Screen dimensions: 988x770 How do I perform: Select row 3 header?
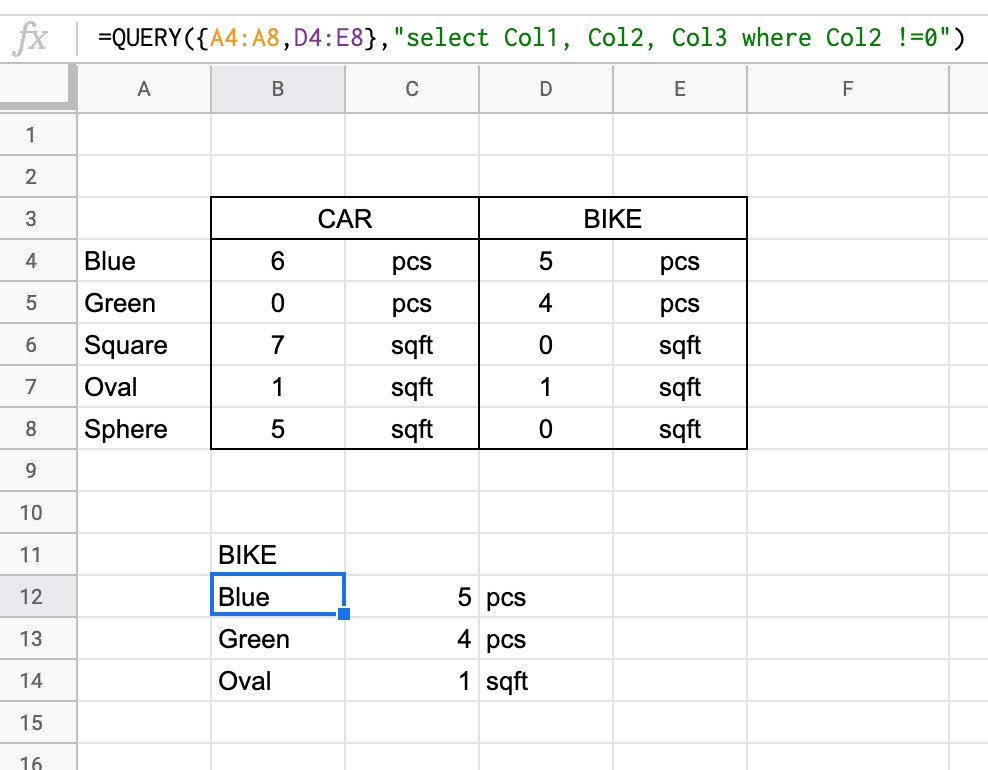point(38,218)
